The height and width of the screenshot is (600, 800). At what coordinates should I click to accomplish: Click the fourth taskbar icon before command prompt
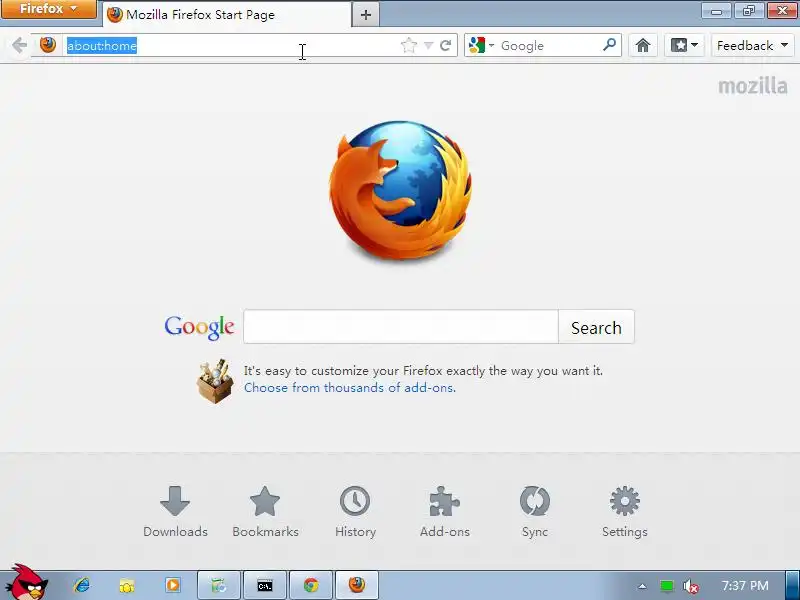pyautogui.click(x=219, y=585)
